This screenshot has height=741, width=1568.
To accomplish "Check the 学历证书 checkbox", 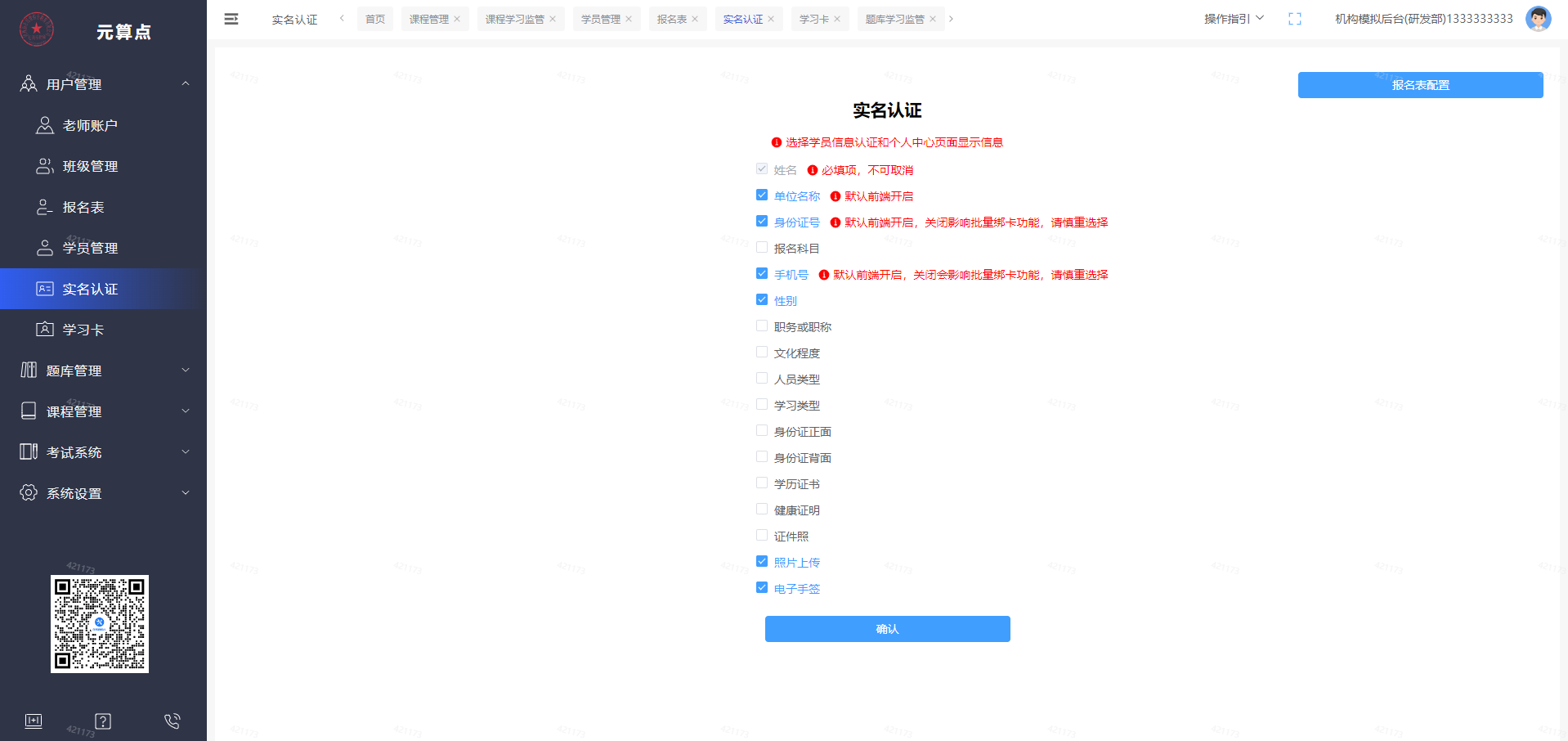I will (762, 483).
